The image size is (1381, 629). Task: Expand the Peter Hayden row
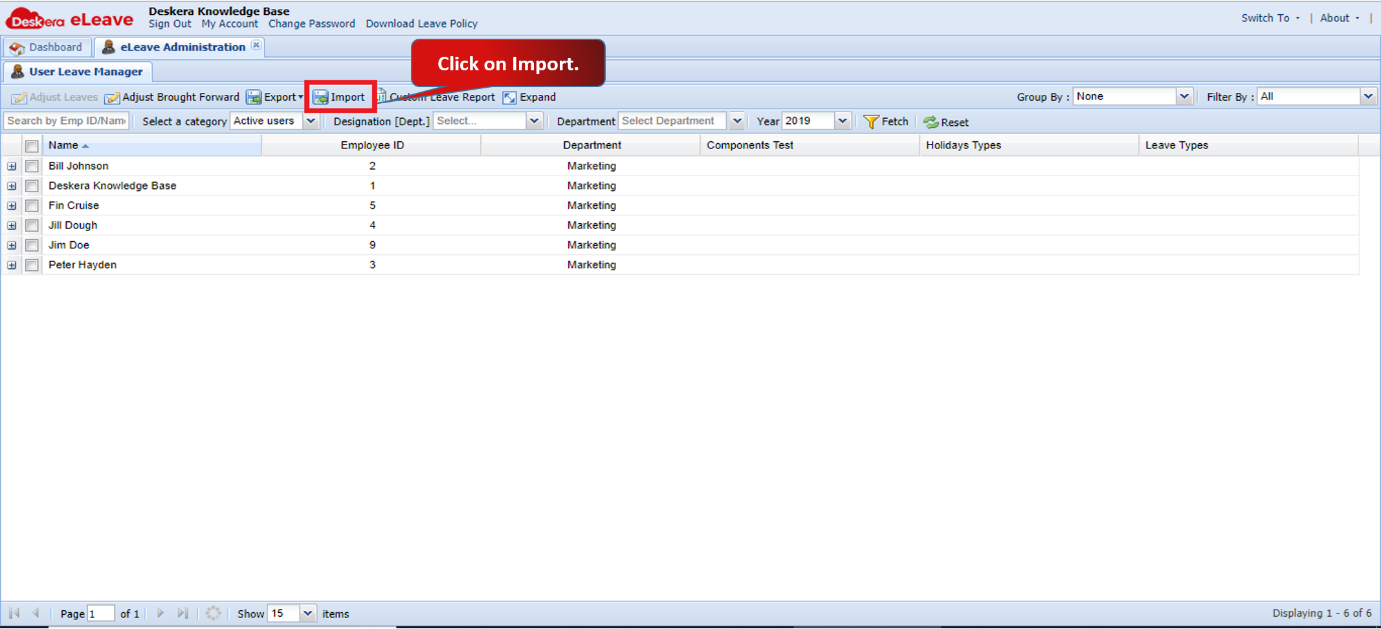12,265
